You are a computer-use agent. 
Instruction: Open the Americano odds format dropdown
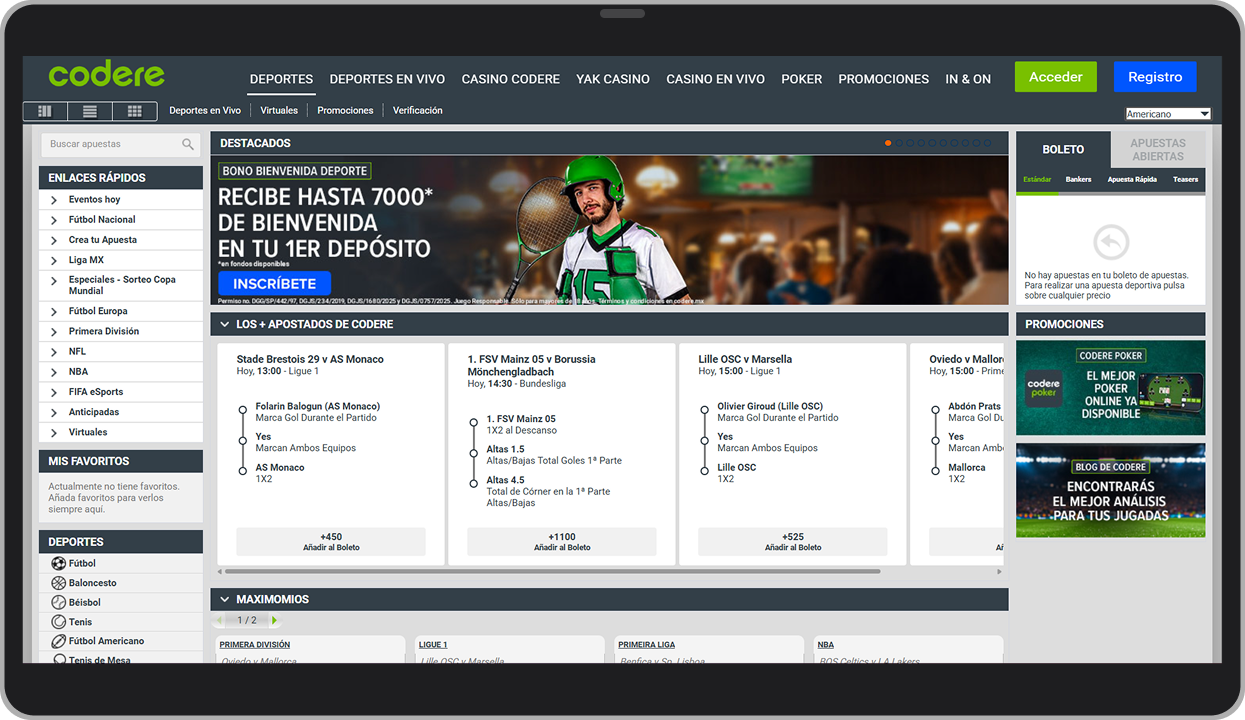click(x=1168, y=113)
